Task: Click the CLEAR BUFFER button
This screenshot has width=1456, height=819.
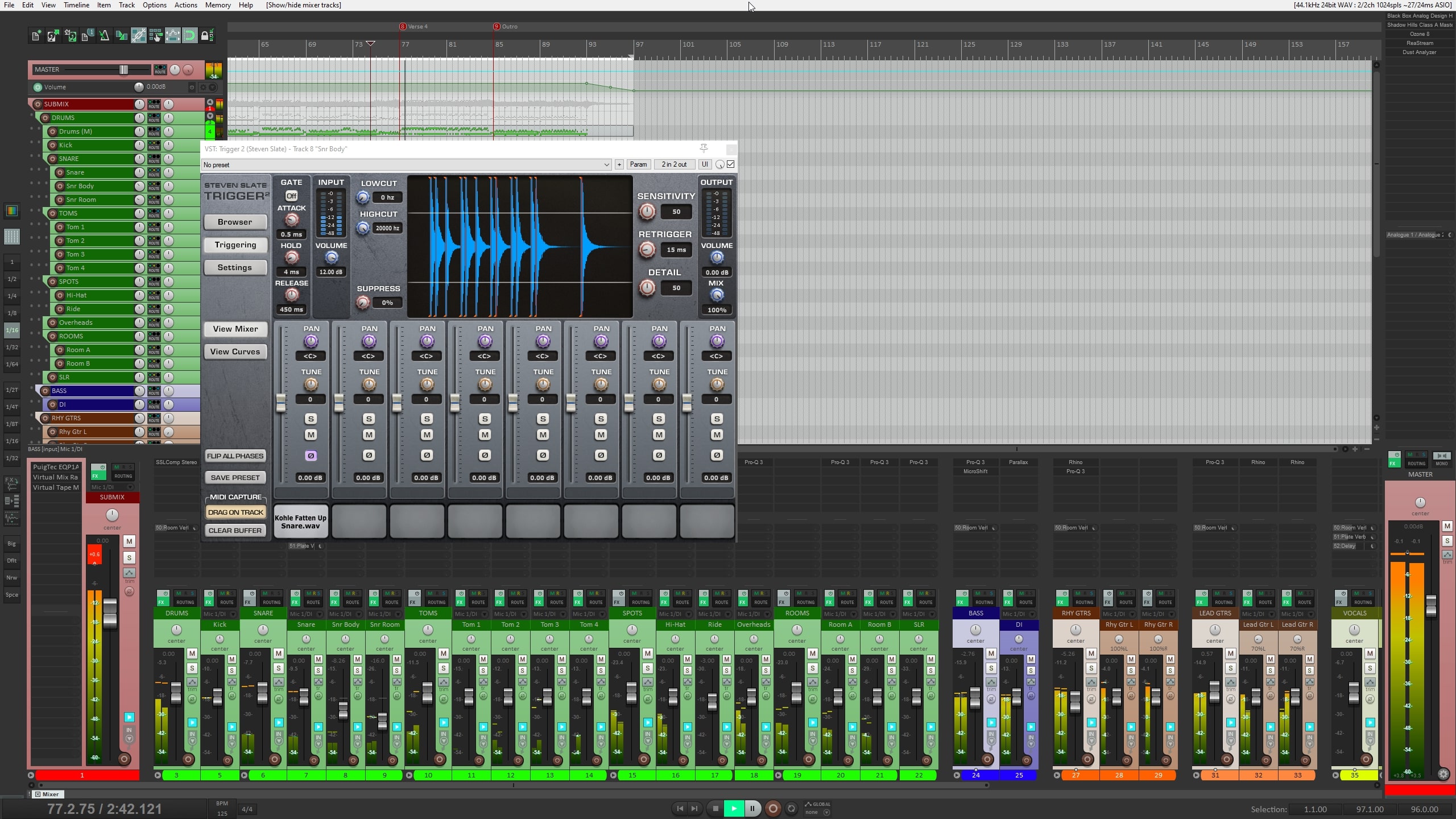Action: 235,531
